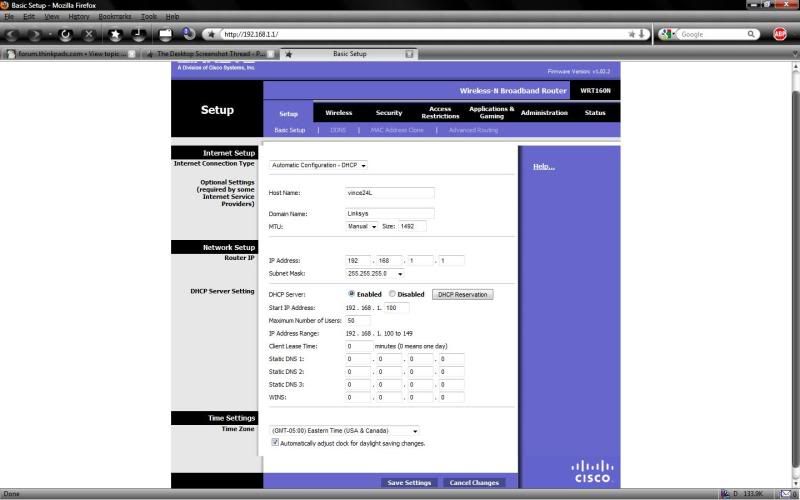The image size is (800, 500).
Task: Click the MTU Size input field
Action: pos(412,226)
